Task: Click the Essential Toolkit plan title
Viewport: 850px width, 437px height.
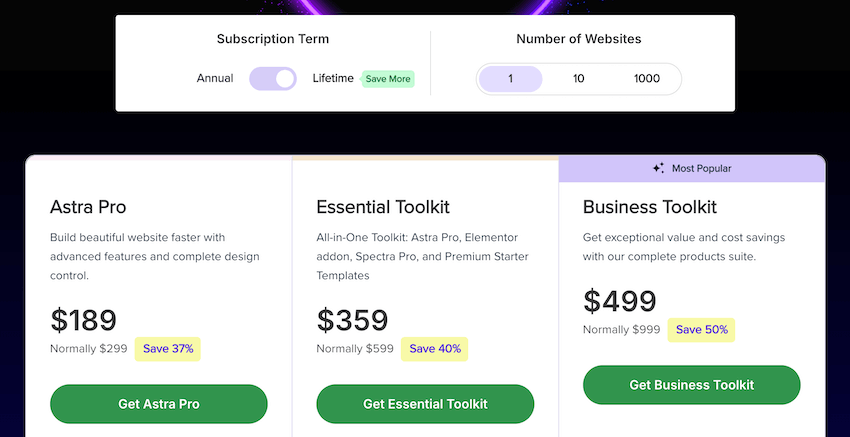Action: click(x=383, y=208)
